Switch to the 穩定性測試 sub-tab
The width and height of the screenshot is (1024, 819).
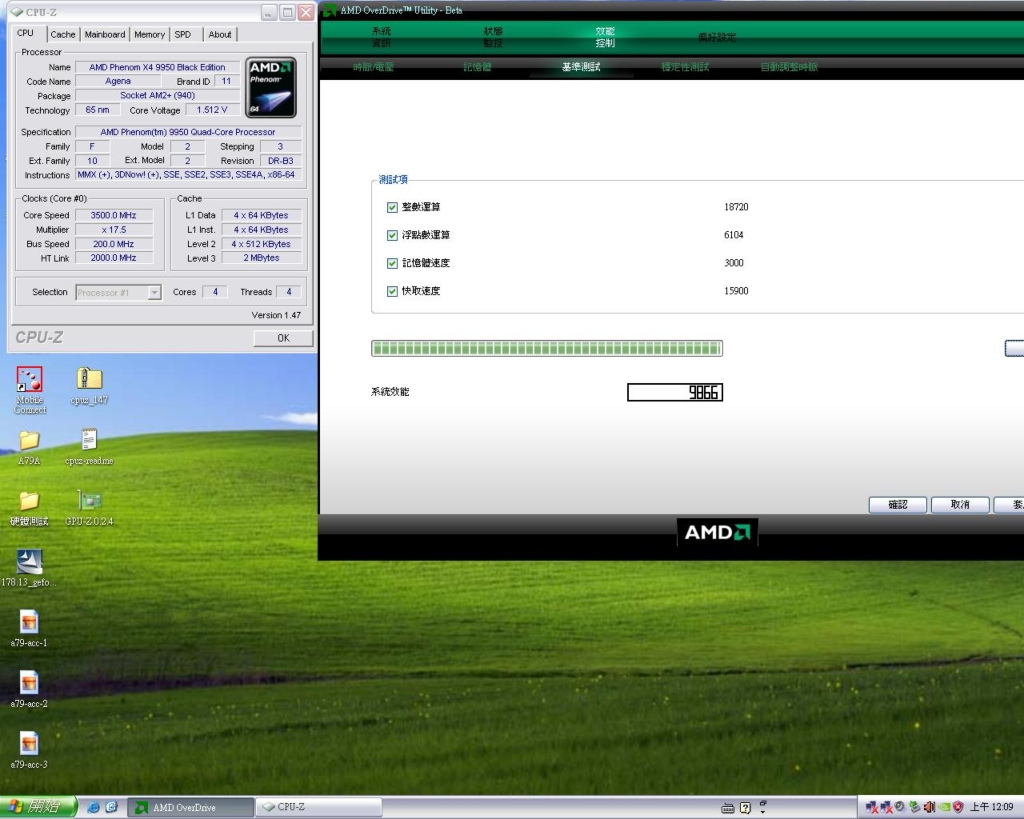point(685,67)
